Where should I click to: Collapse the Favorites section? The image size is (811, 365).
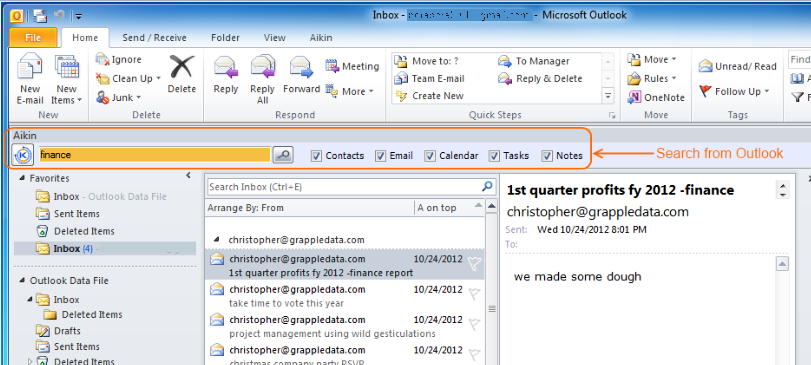pyautogui.click(x=22, y=178)
